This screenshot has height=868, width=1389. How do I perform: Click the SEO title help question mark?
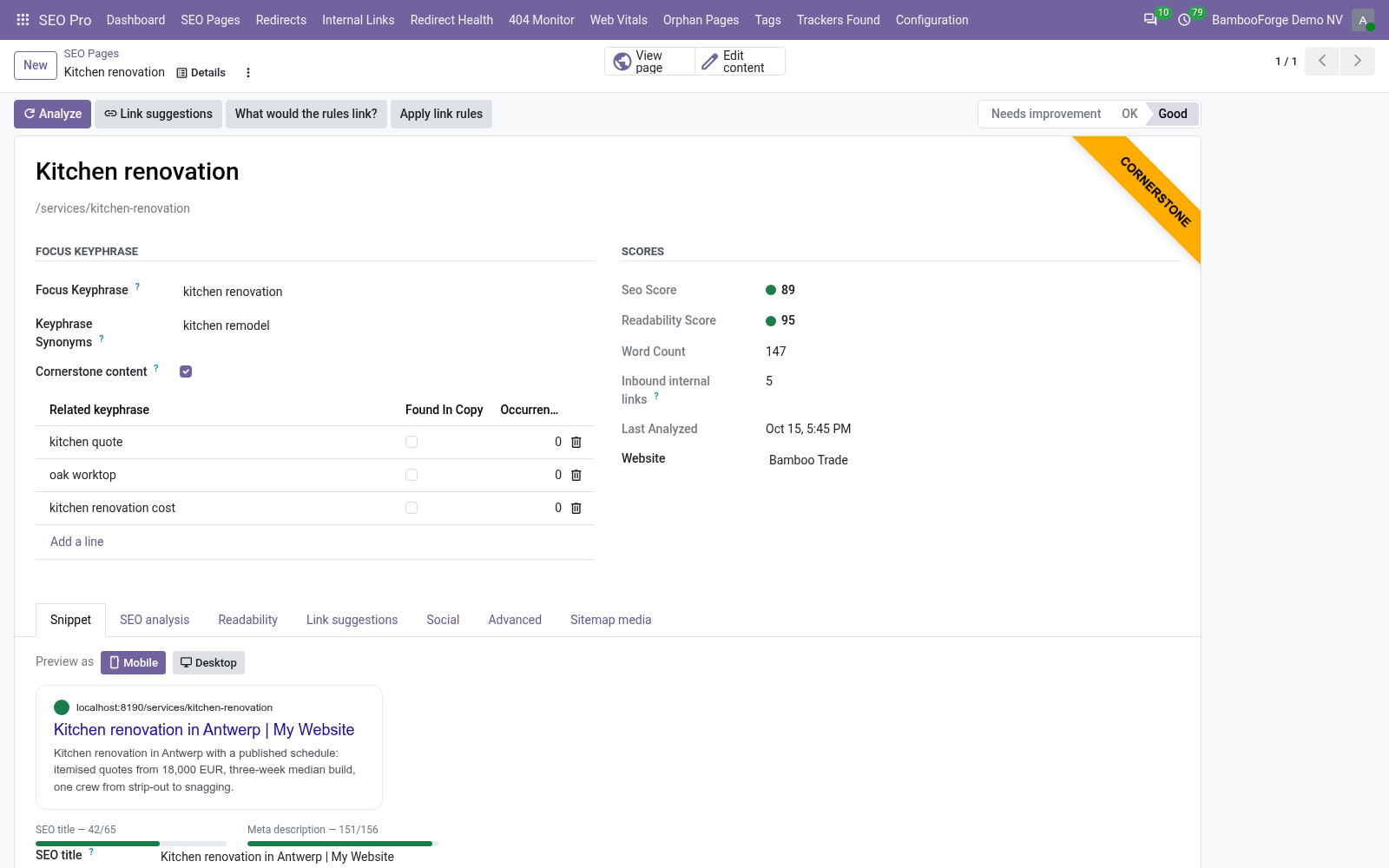coord(91,852)
